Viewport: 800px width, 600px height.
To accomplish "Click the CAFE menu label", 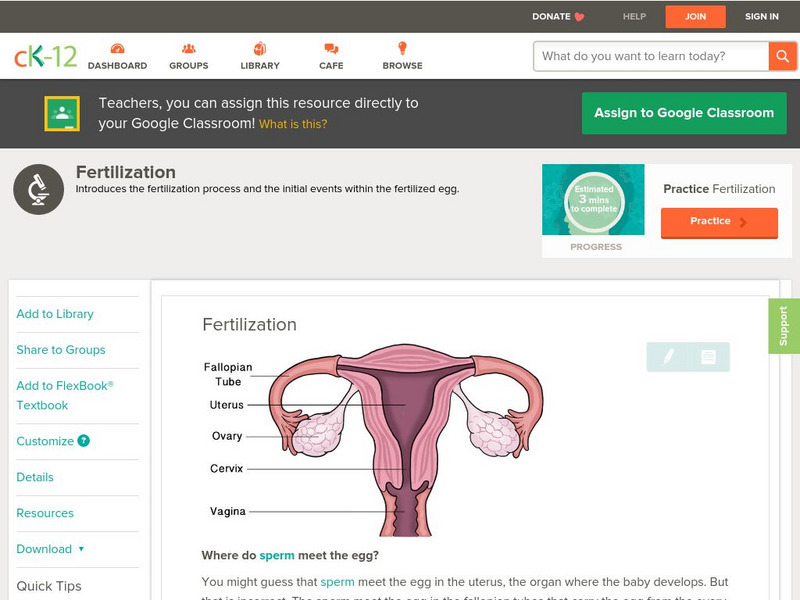I will pyautogui.click(x=331, y=66).
